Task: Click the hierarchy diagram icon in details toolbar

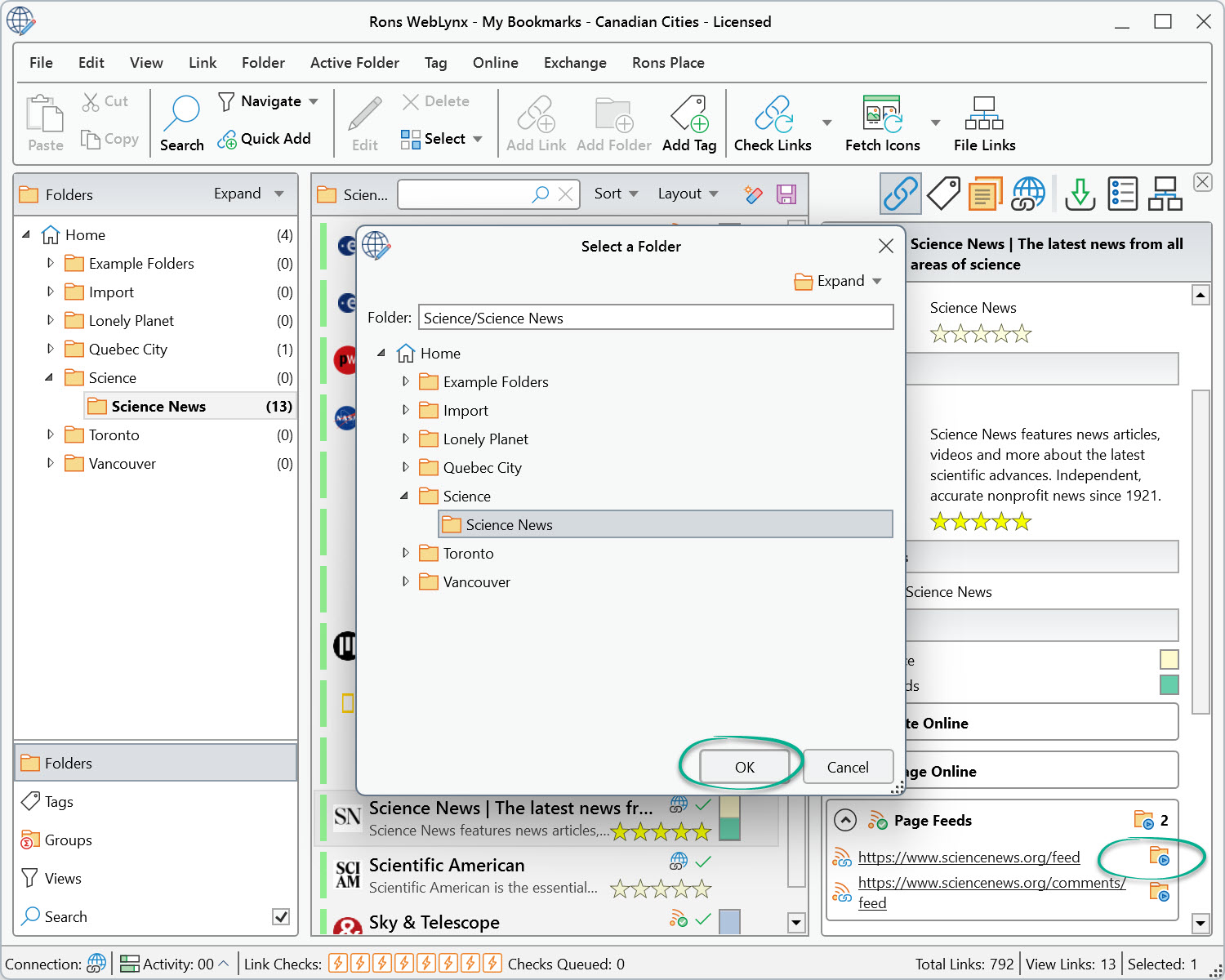Action: (x=1165, y=194)
